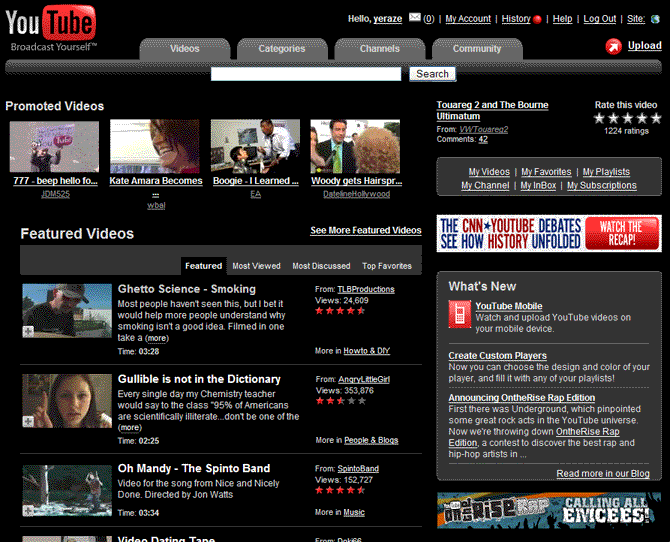Switch to Top Favorites videos
Screen dimensions: 670x542
coord(387,266)
